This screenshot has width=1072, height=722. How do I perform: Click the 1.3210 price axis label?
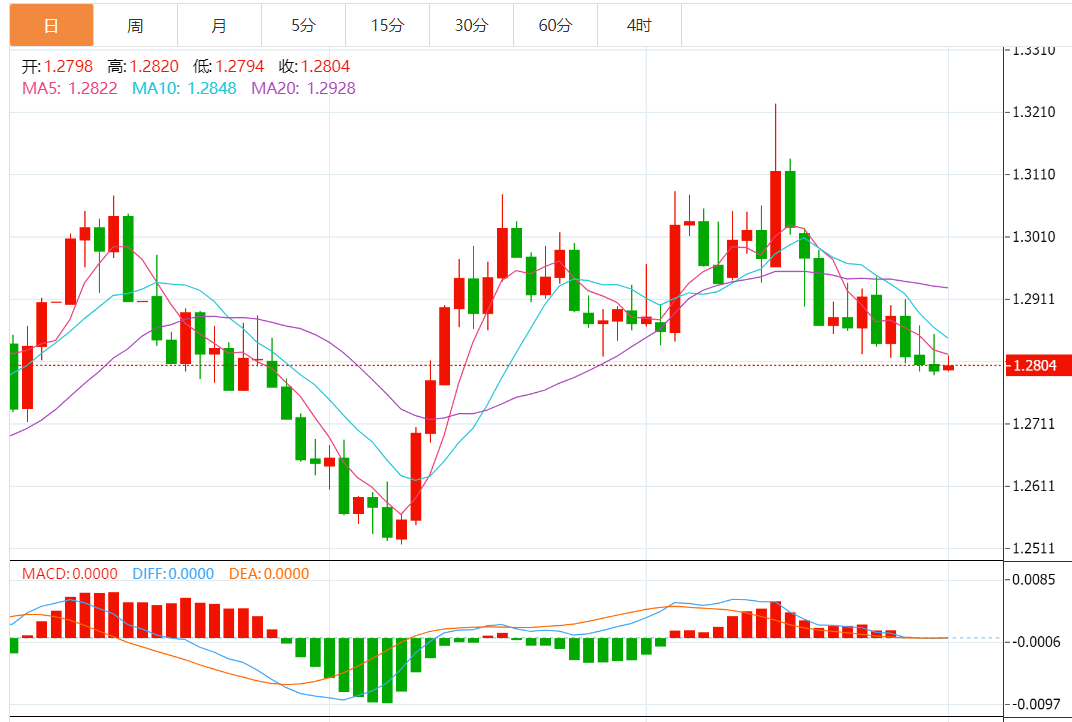coord(1034,112)
